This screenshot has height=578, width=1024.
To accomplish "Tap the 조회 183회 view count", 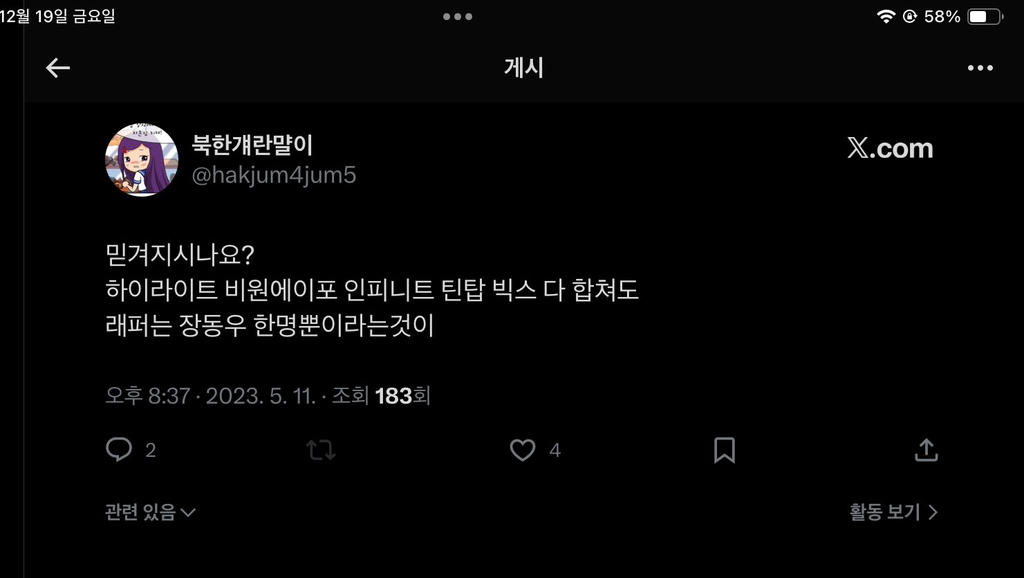I will pyautogui.click(x=381, y=395).
